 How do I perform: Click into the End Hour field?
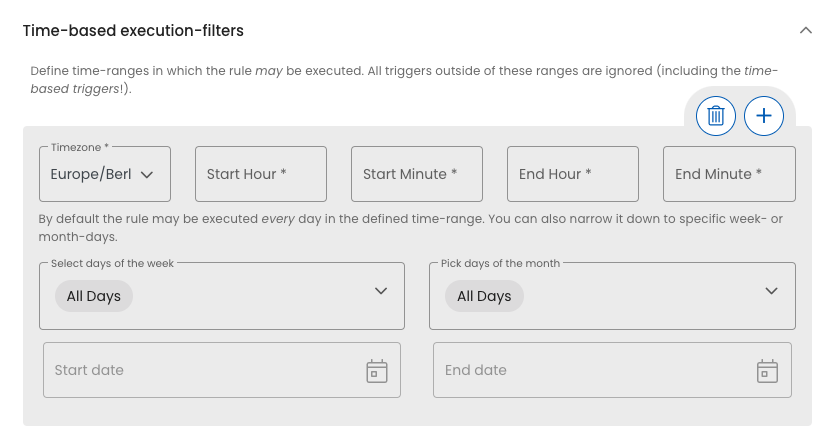(573, 174)
